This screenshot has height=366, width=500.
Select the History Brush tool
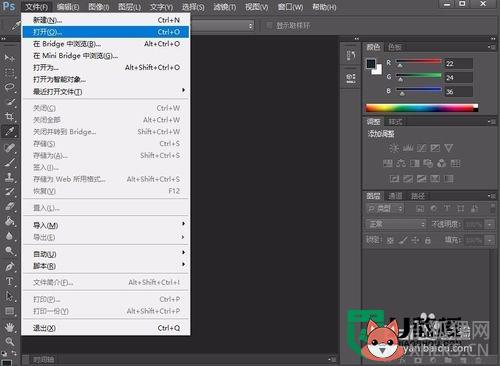pos(9,191)
